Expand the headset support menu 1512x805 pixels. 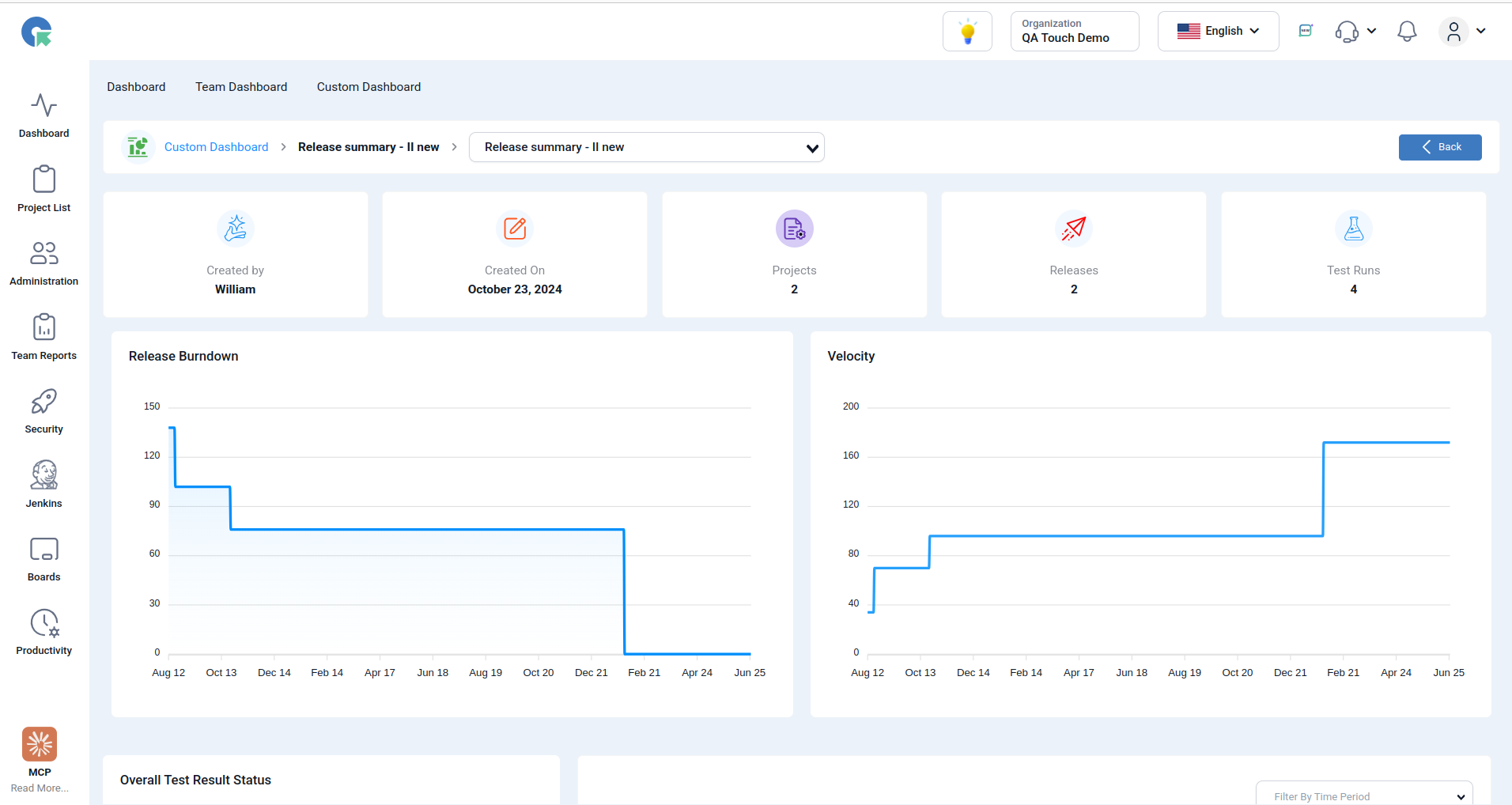point(1355,32)
